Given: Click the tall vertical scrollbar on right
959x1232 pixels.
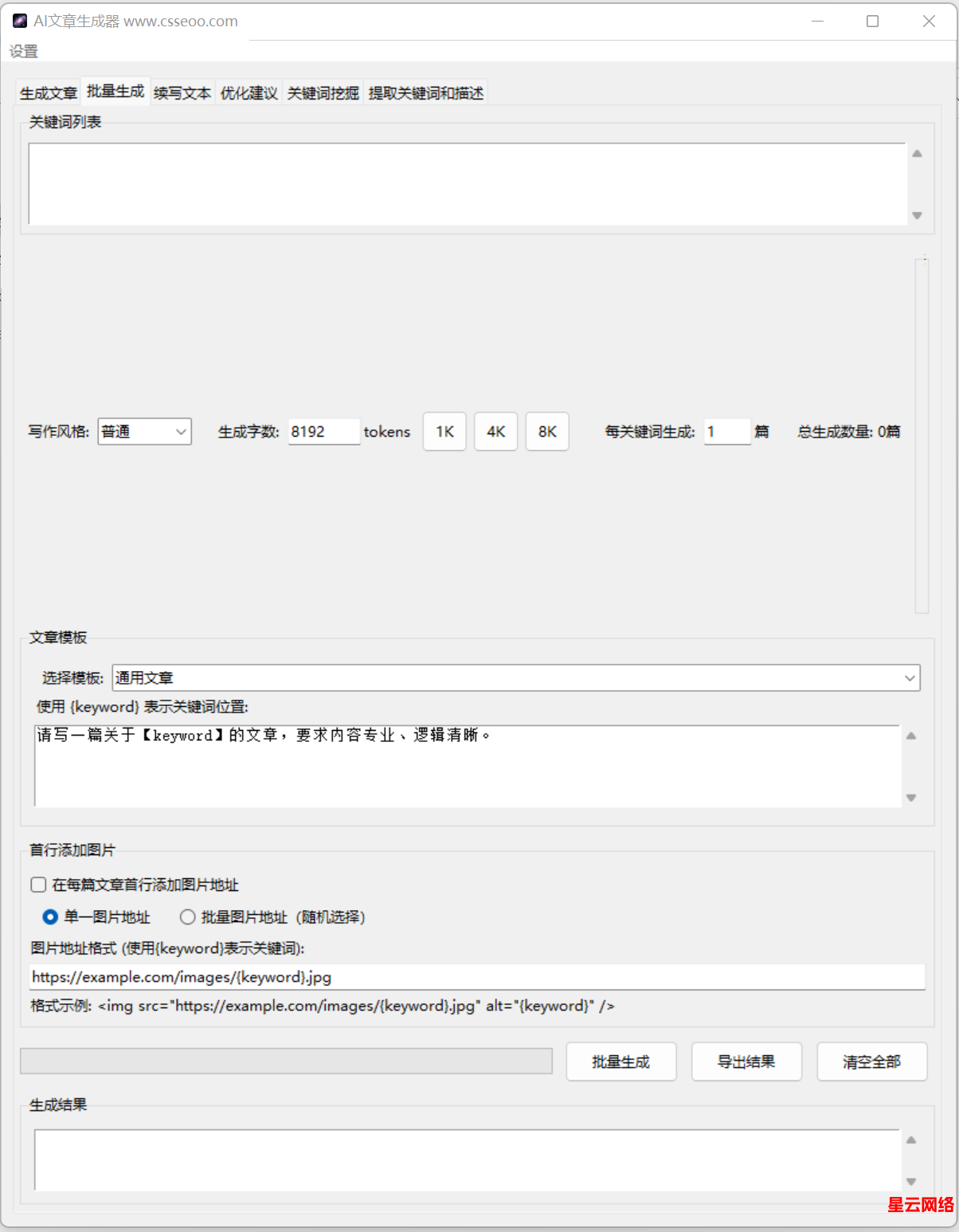Looking at the screenshot, I should pos(922,436).
